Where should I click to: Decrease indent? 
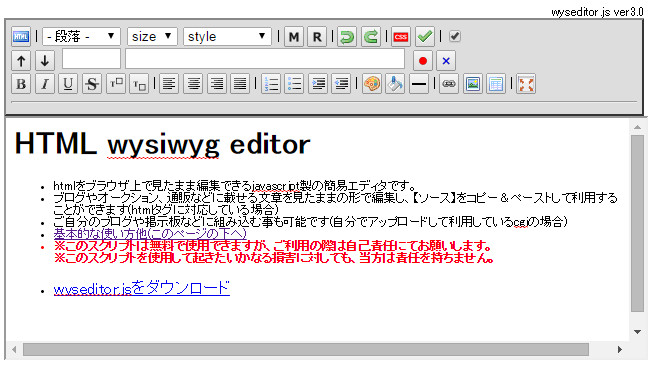tap(341, 84)
